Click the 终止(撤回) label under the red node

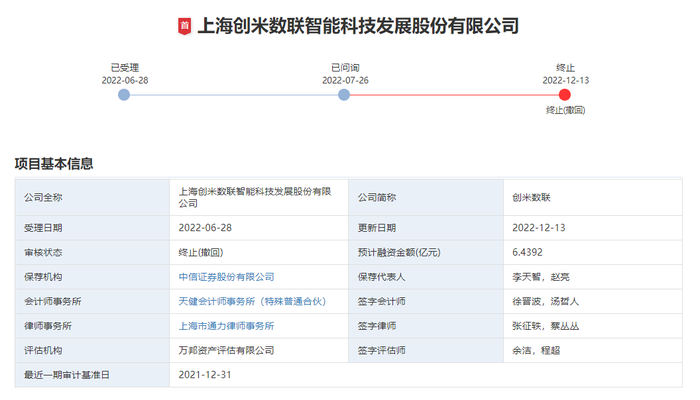(x=565, y=110)
